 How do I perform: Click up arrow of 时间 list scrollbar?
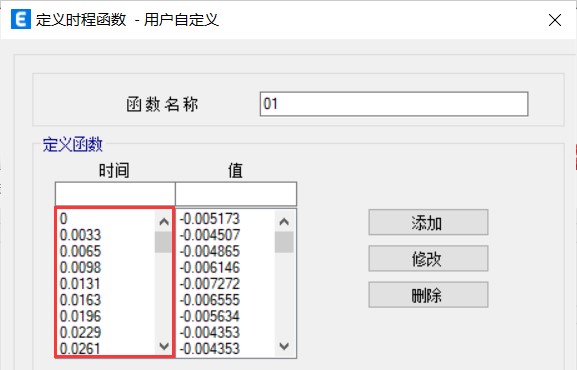point(164,221)
